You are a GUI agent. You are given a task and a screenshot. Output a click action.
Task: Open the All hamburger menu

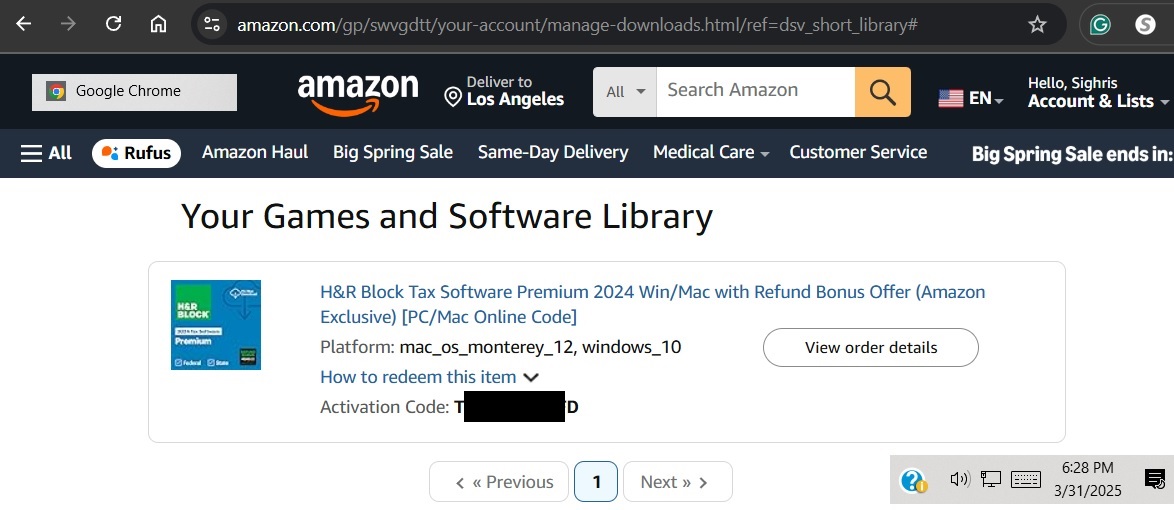click(x=46, y=153)
